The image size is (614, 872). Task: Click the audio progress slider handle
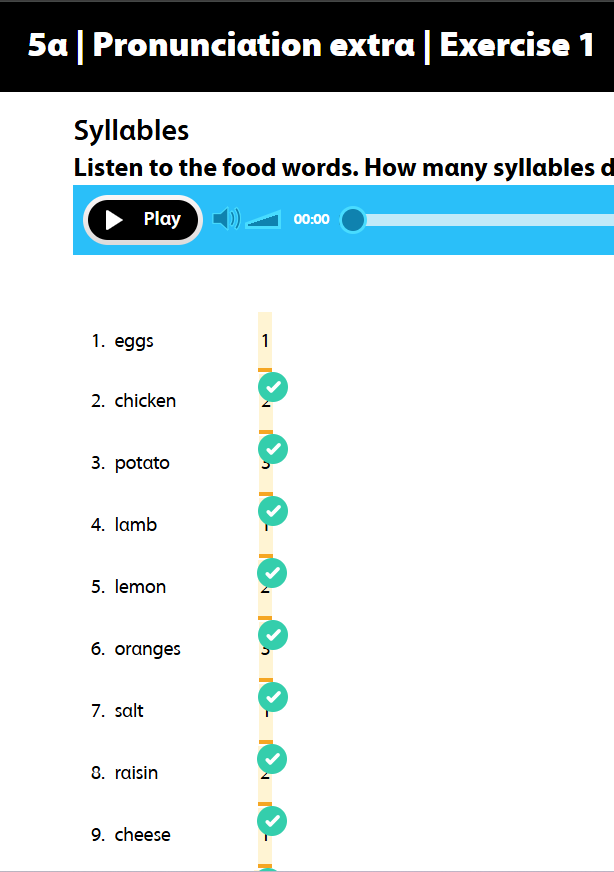click(353, 219)
